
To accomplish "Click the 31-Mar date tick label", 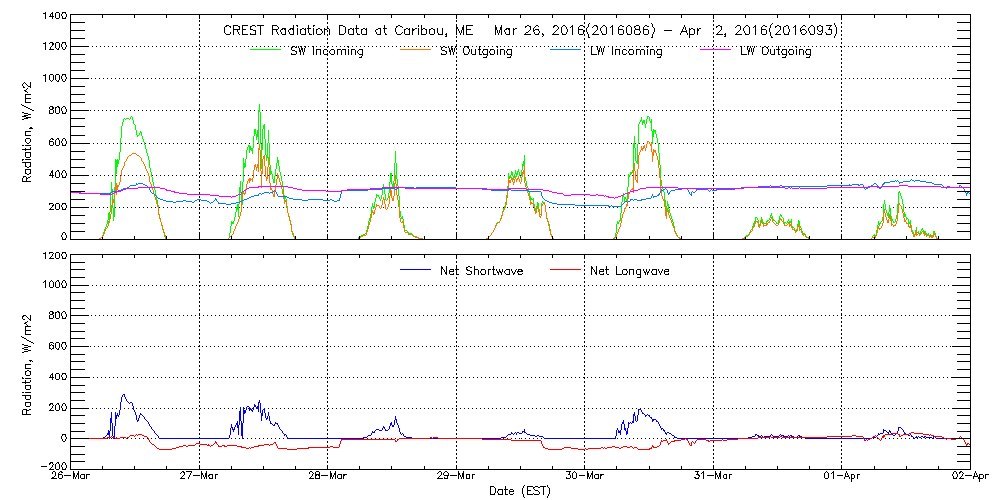I will [713, 477].
